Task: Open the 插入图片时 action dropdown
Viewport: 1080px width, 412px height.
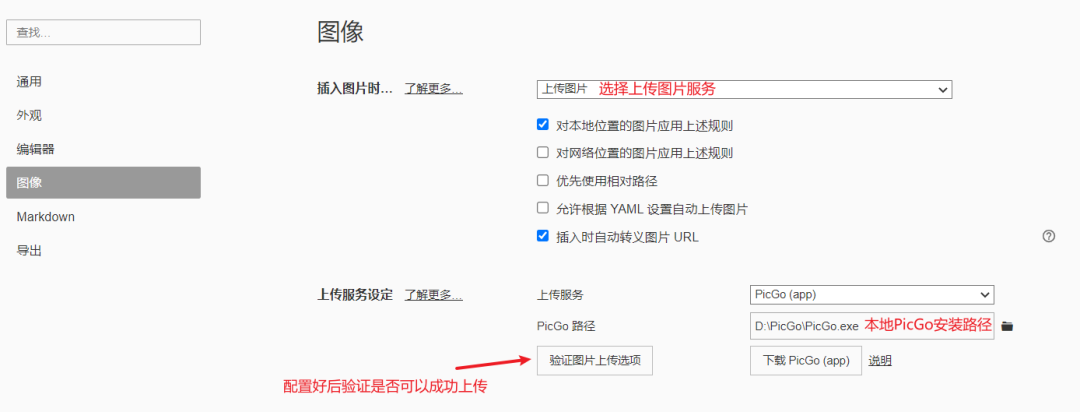Action: 745,89
